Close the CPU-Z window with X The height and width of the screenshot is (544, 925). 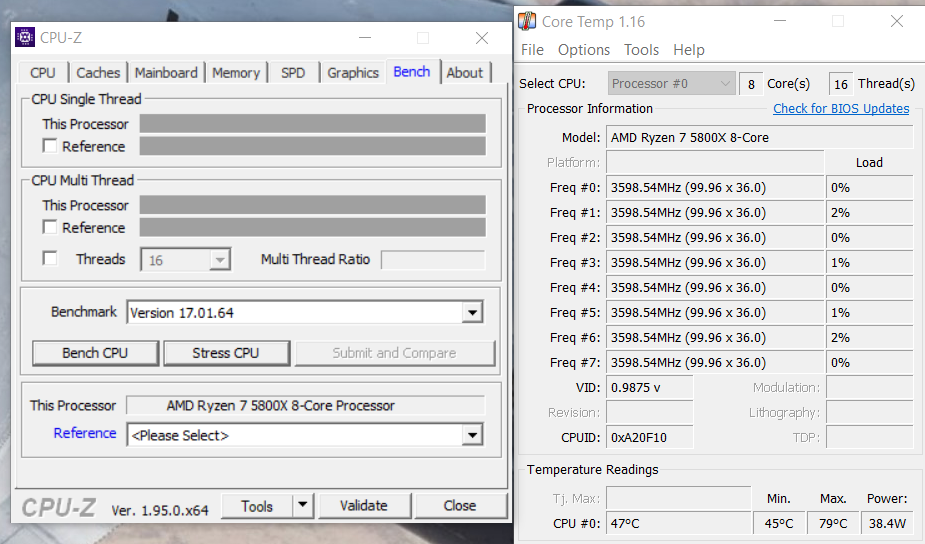482,38
